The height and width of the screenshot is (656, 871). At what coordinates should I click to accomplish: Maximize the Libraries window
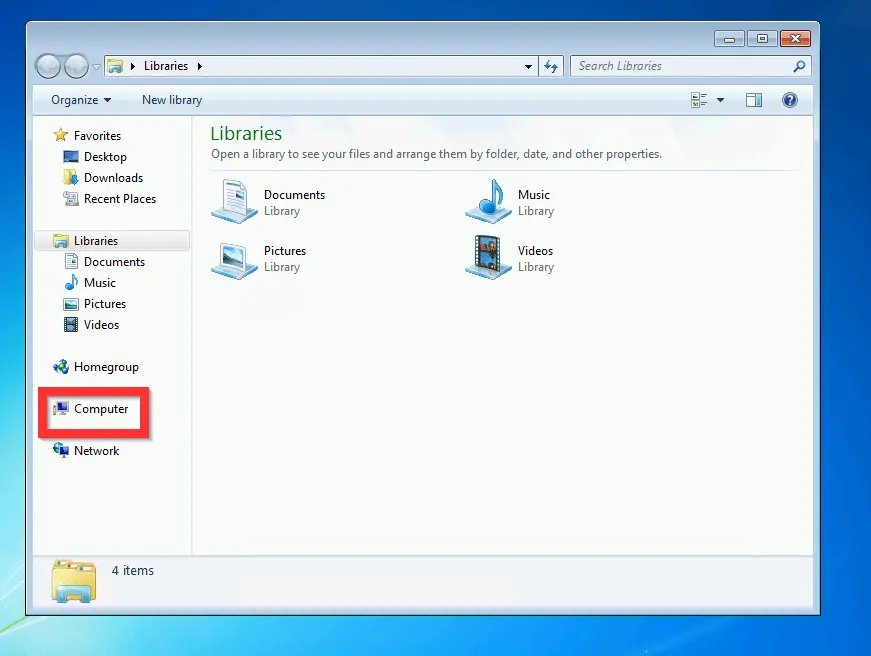pos(762,39)
